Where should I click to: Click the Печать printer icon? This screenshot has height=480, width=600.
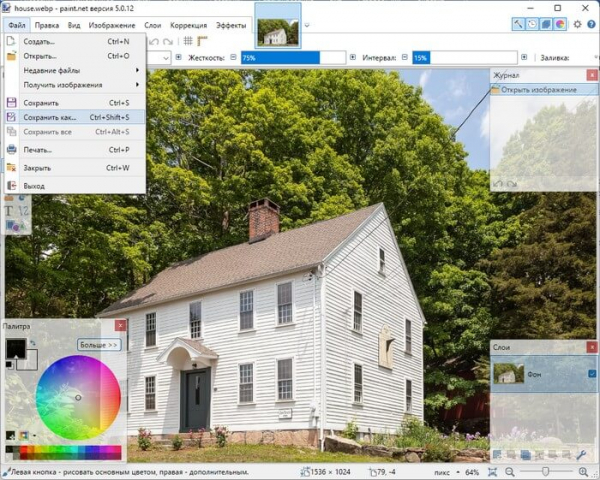click(11, 150)
